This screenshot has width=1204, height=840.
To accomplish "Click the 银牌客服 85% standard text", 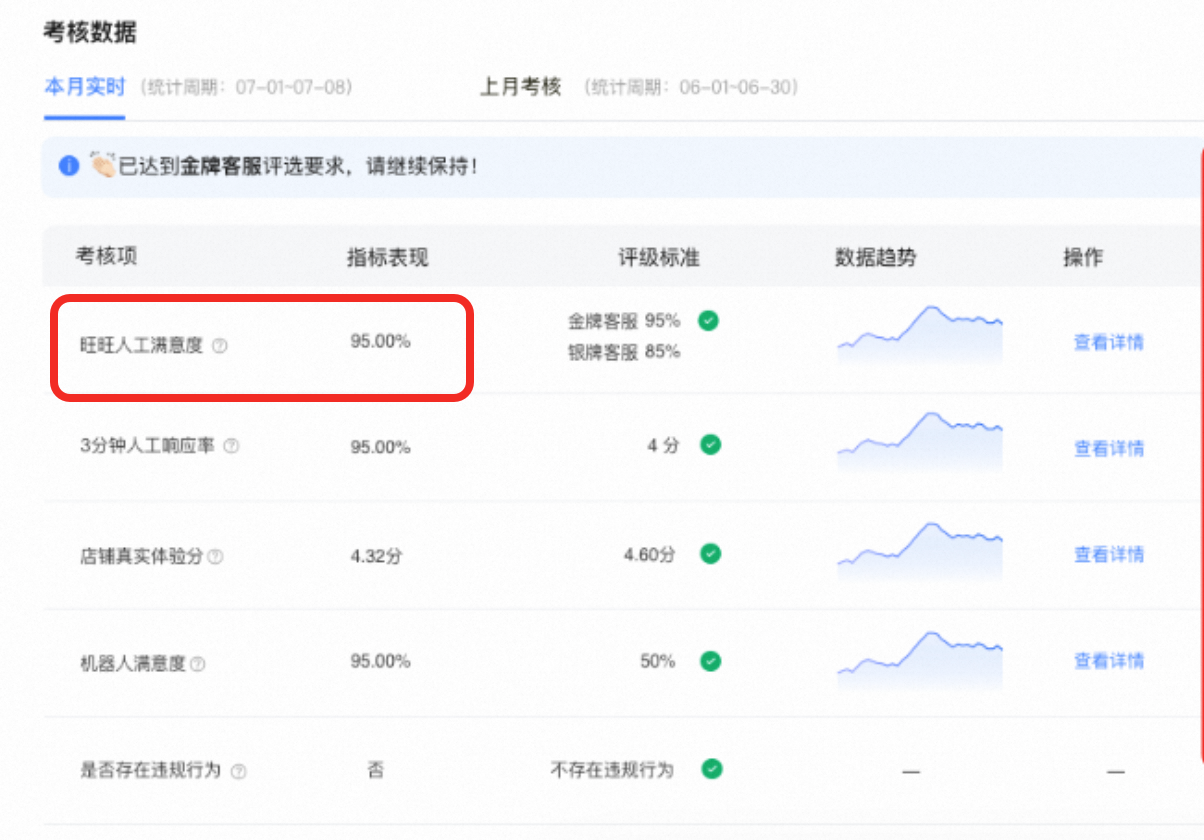I will pos(624,351).
